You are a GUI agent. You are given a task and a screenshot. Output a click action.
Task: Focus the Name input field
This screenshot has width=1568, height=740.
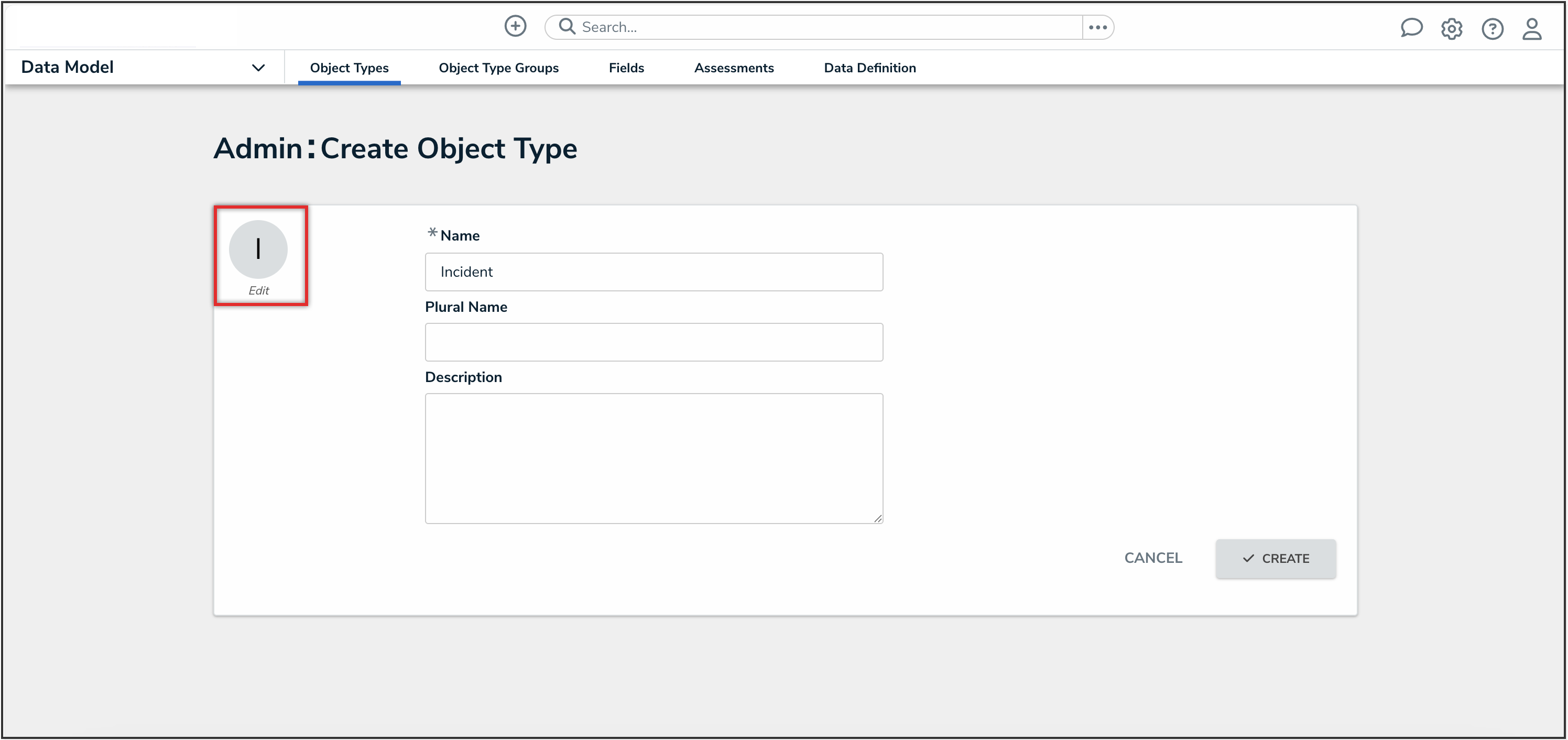653,272
